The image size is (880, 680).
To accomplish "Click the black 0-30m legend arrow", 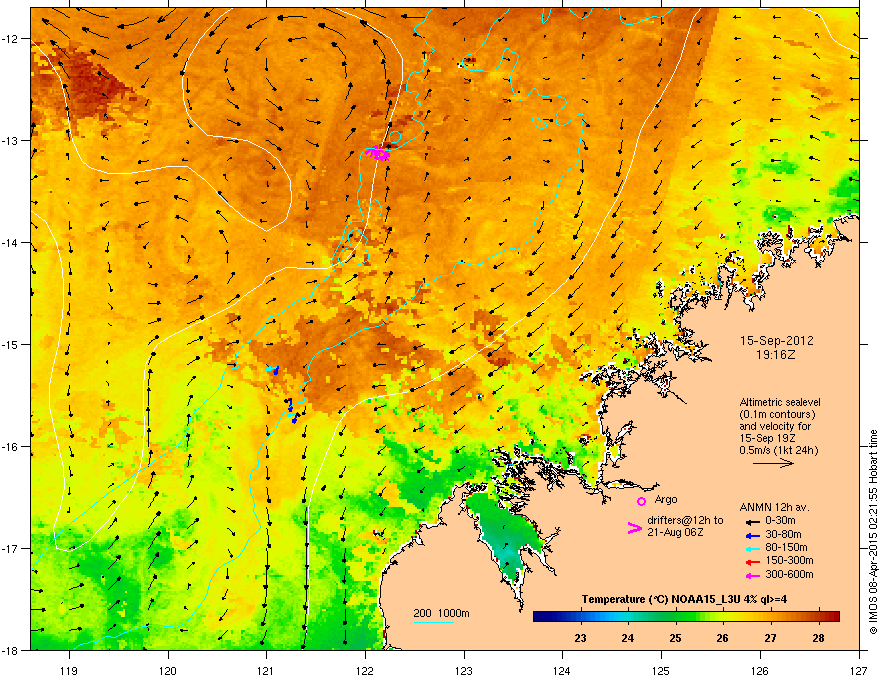I will (x=752, y=522).
